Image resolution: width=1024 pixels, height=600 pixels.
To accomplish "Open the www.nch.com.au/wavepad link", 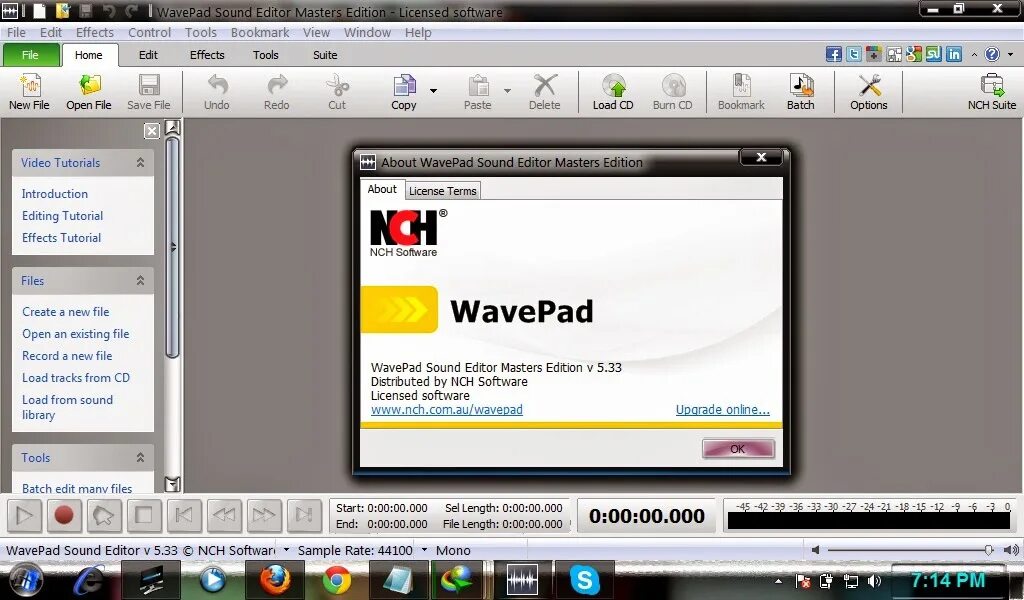I will [447, 410].
